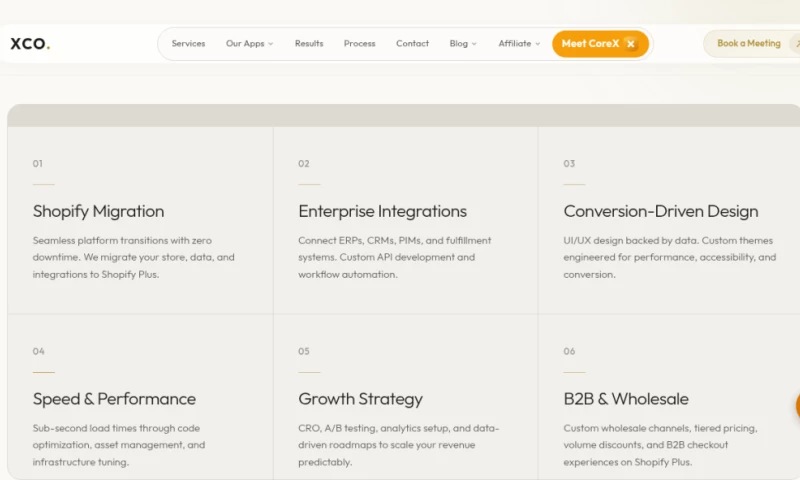Select the Contact nav link

[x=412, y=43]
